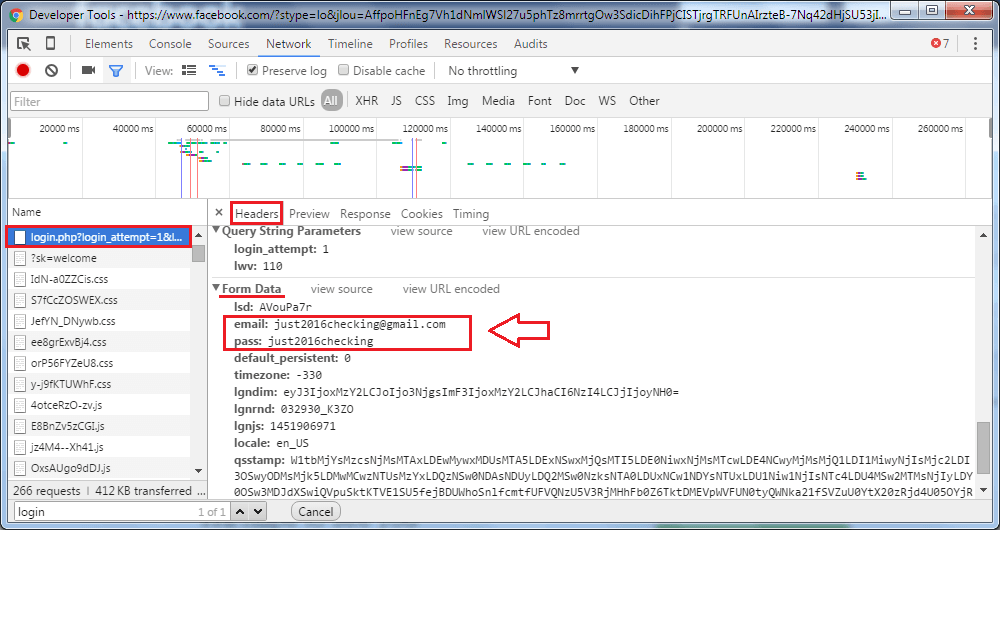Collapse the Form Data section

[216, 288]
